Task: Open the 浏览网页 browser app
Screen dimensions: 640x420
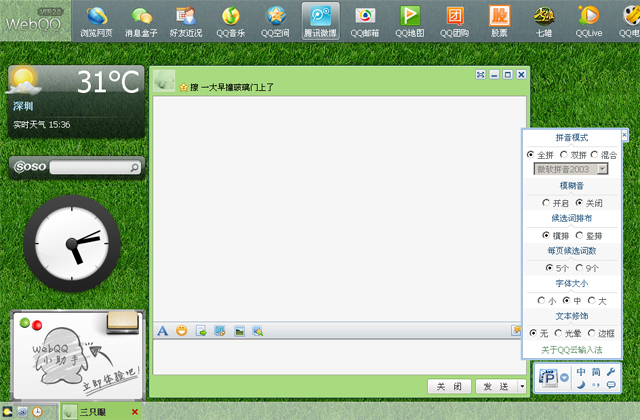Action: [96, 21]
